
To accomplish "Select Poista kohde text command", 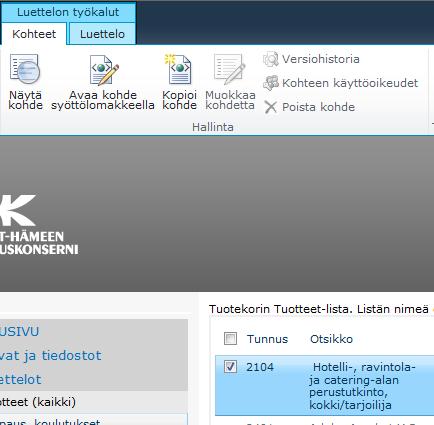I will coord(318,107).
